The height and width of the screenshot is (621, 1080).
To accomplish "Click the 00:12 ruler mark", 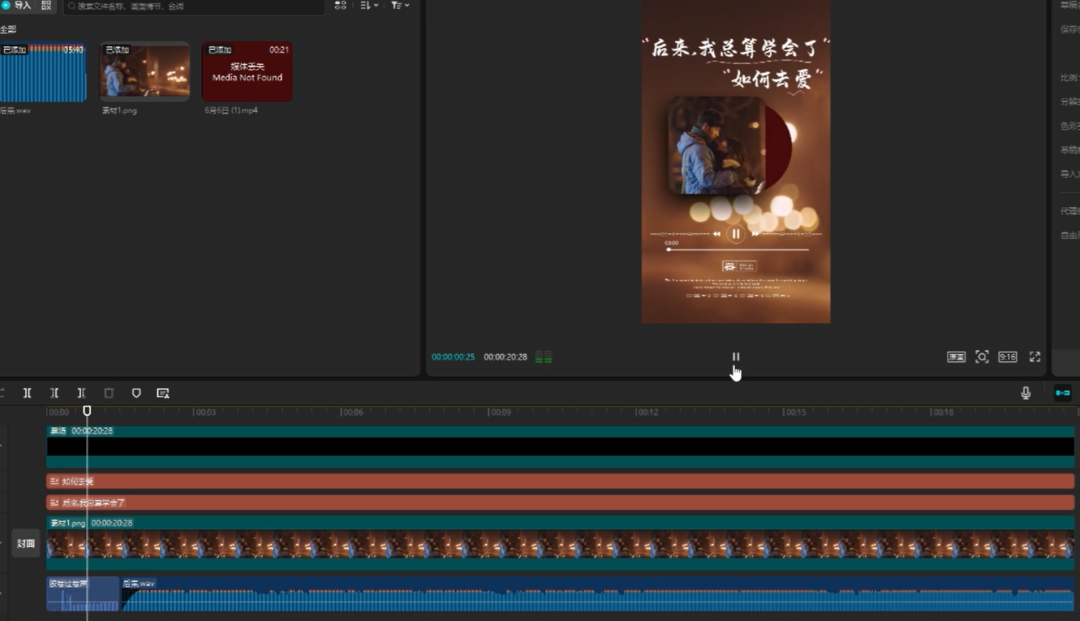I will point(647,412).
